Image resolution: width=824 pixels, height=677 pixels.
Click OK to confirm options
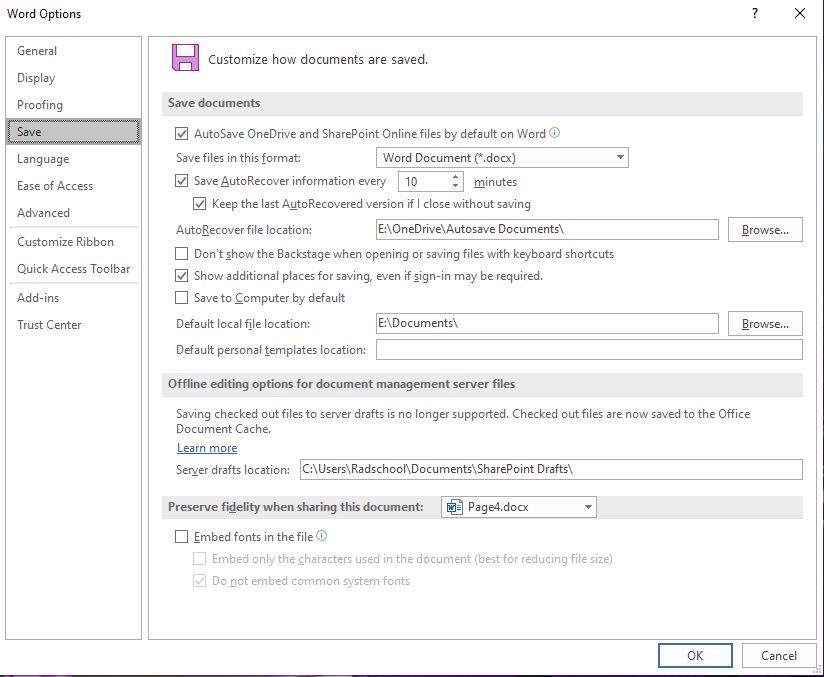tap(695, 655)
